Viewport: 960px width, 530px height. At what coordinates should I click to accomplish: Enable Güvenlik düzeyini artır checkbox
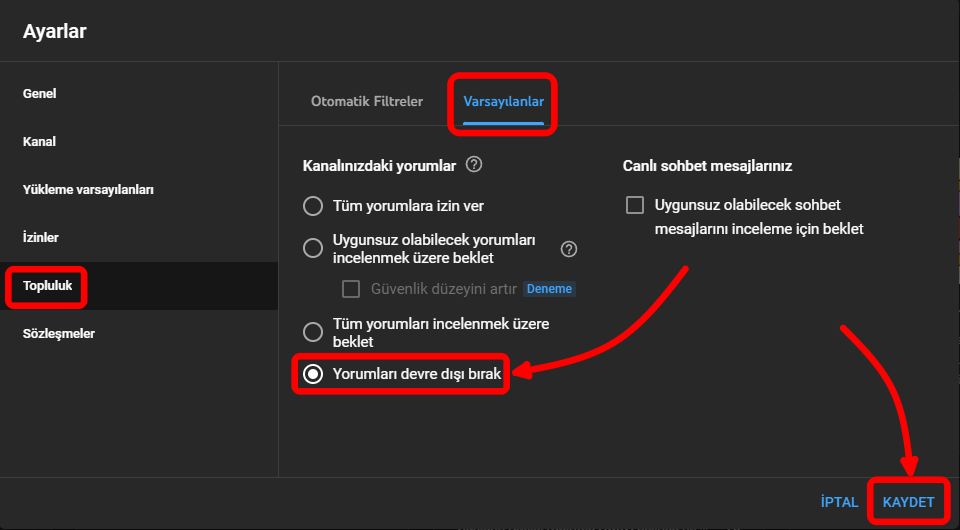(x=351, y=289)
